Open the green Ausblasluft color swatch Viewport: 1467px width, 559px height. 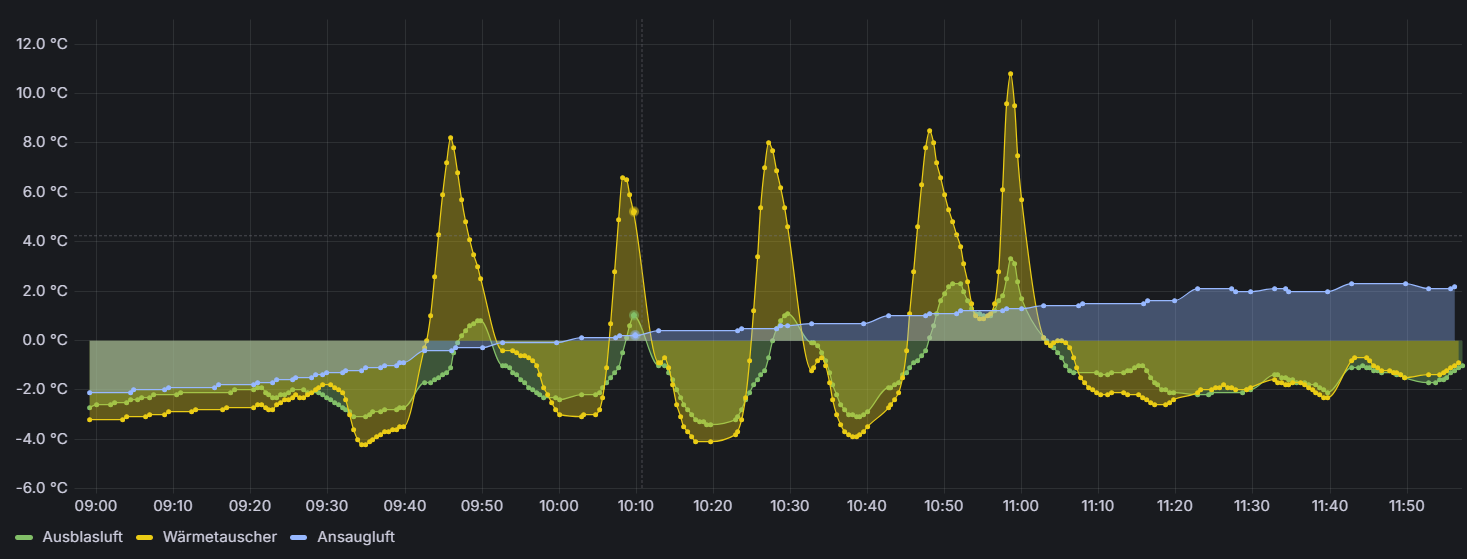pos(24,537)
